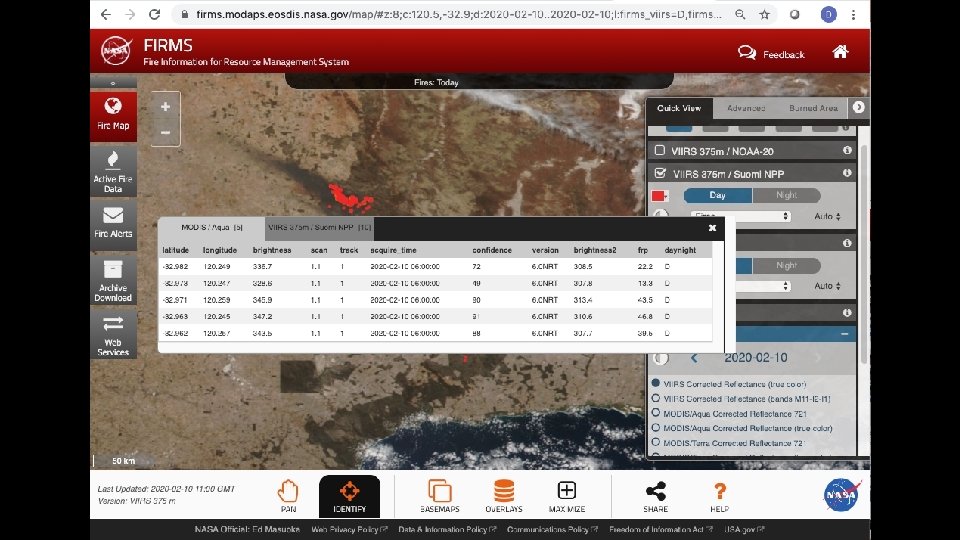Select MODIS/Aqua Corrected Reflectance (true color) radio
The height and width of the screenshot is (540, 960).
(x=656, y=427)
